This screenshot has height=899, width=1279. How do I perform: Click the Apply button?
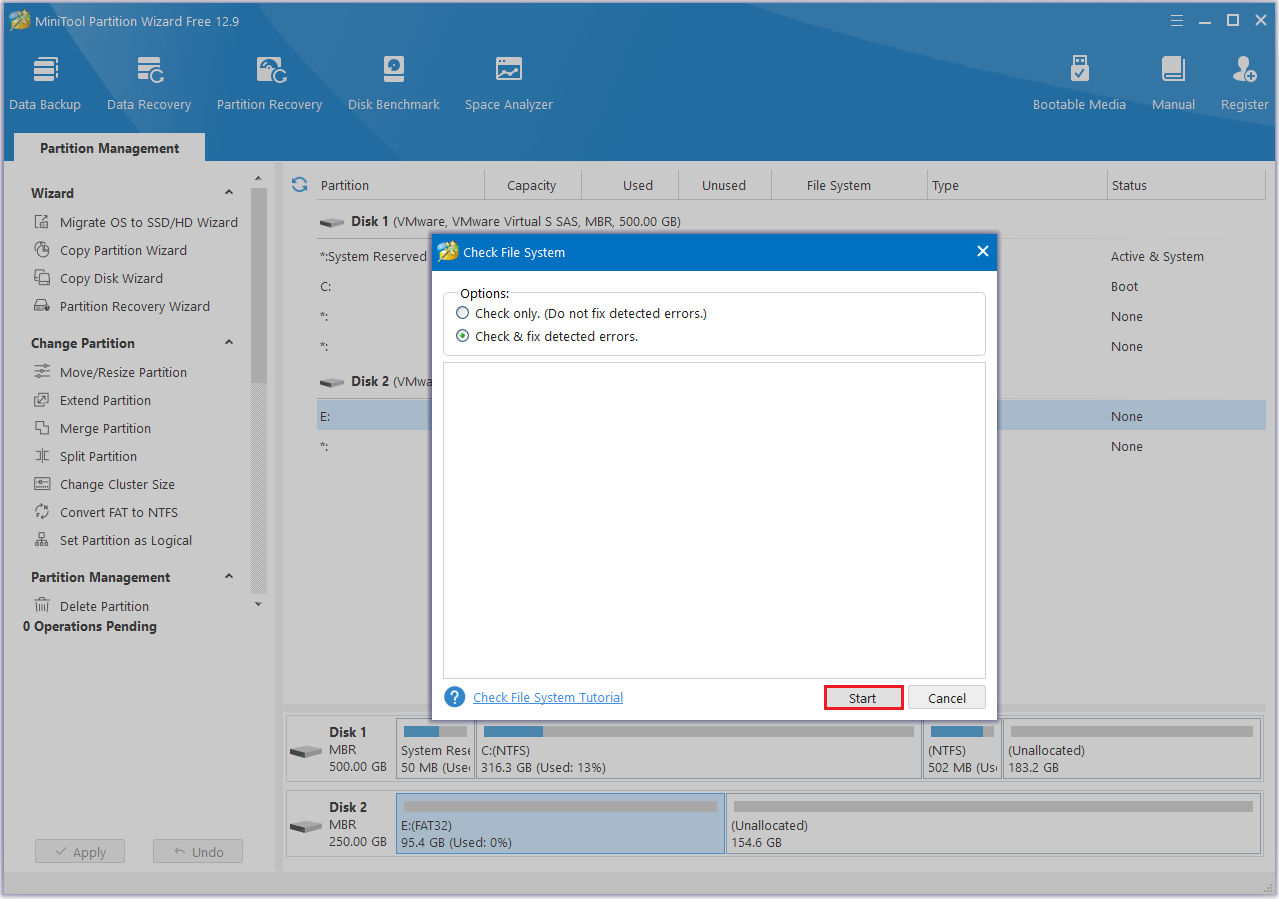[x=79, y=852]
